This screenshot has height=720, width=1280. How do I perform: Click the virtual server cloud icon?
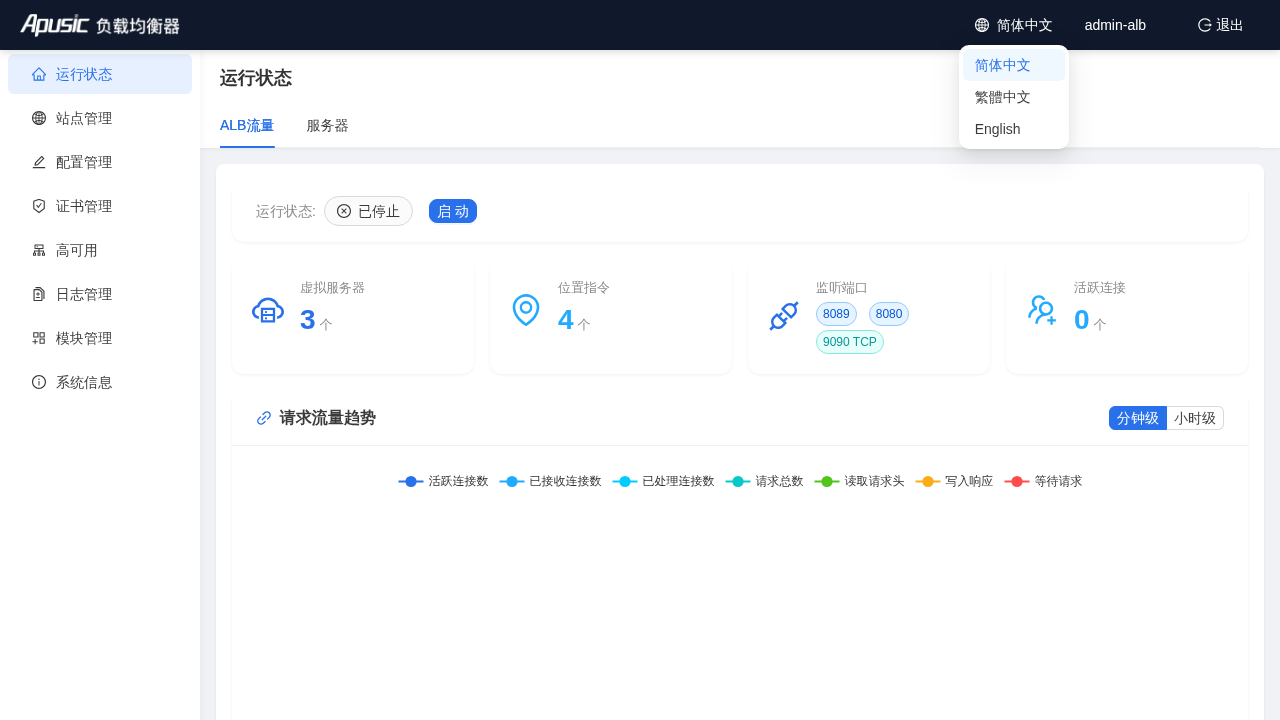coord(268,311)
